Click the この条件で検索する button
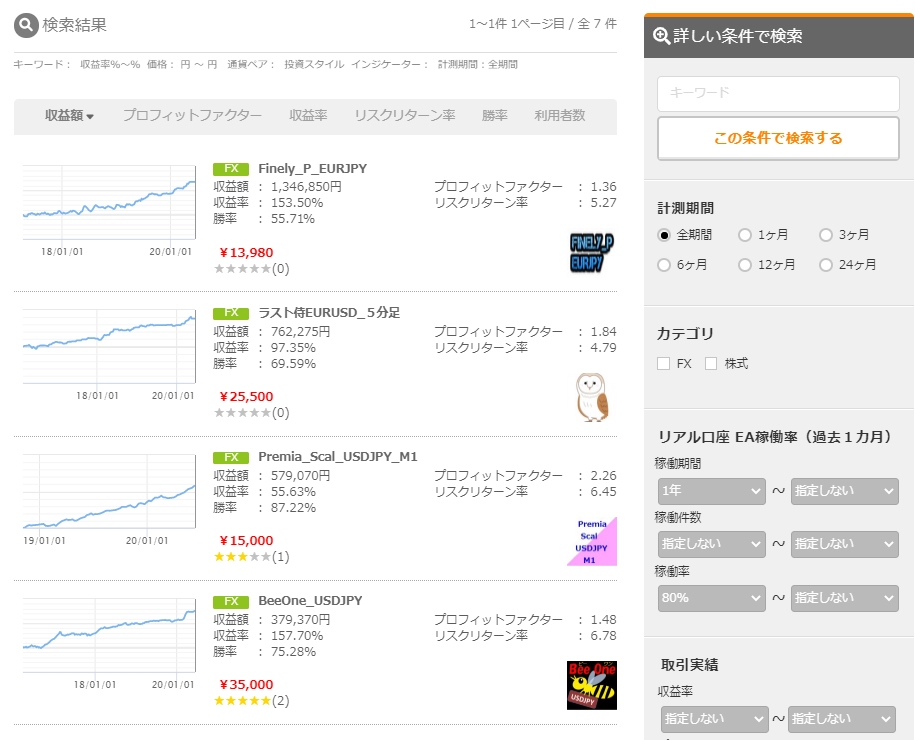915x740 pixels. click(x=778, y=138)
